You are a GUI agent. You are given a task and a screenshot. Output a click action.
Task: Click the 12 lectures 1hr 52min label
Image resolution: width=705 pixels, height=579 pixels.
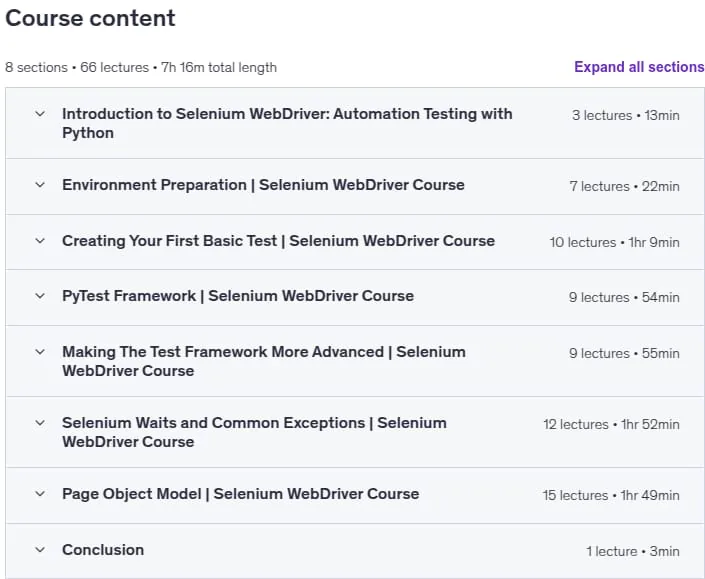click(x=611, y=424)
